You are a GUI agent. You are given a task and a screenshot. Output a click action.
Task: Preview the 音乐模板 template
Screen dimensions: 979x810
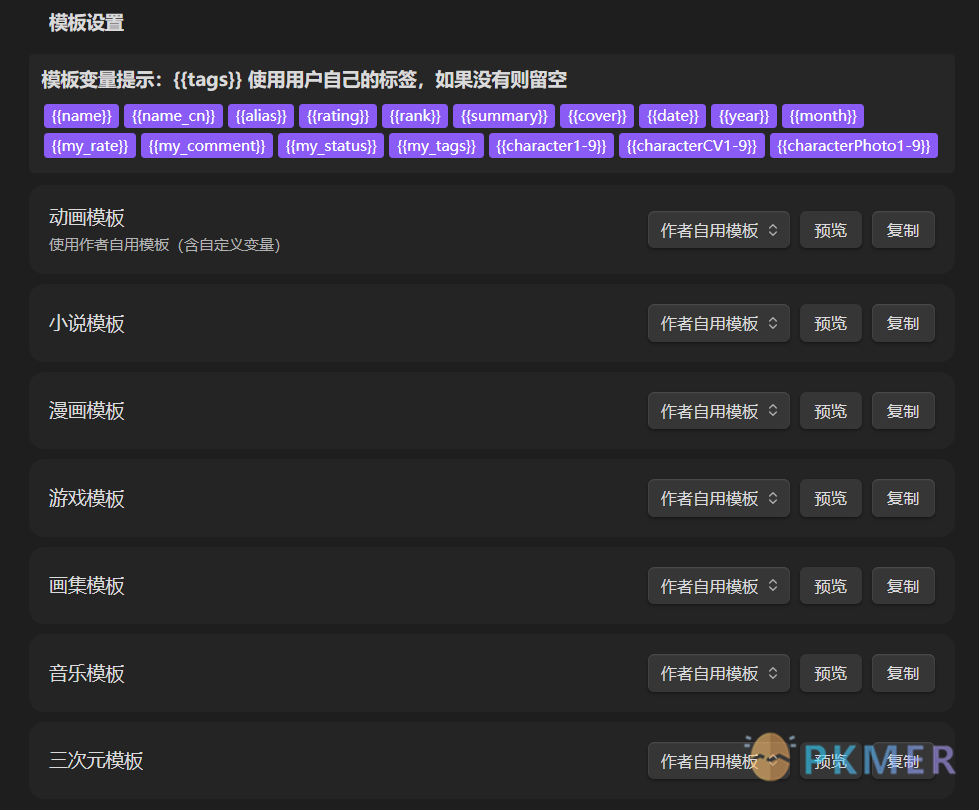[830, 673]
